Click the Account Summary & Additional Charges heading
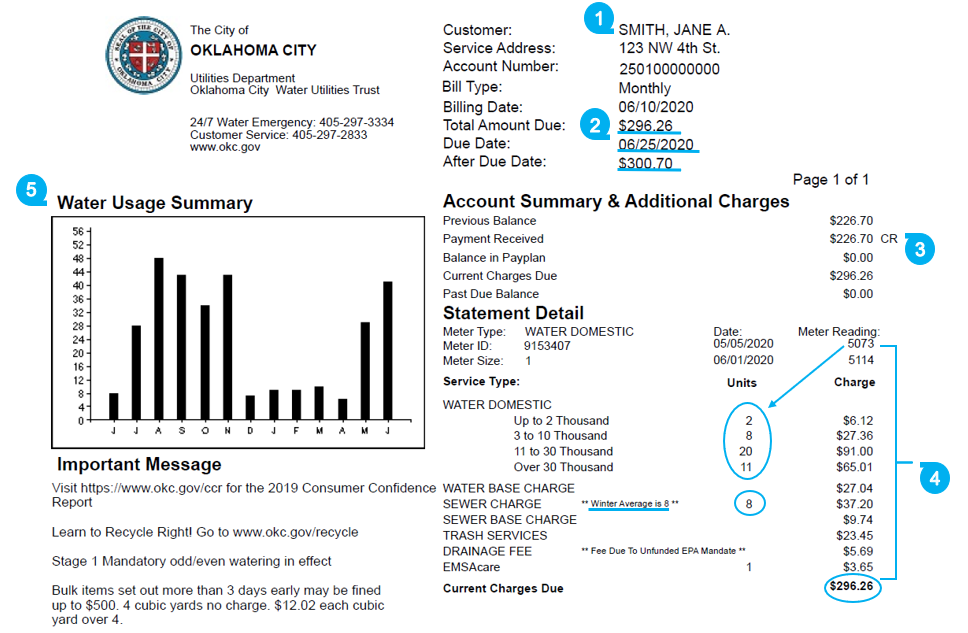The width and height of the screenshot is (968, 633). click(616, 202)
